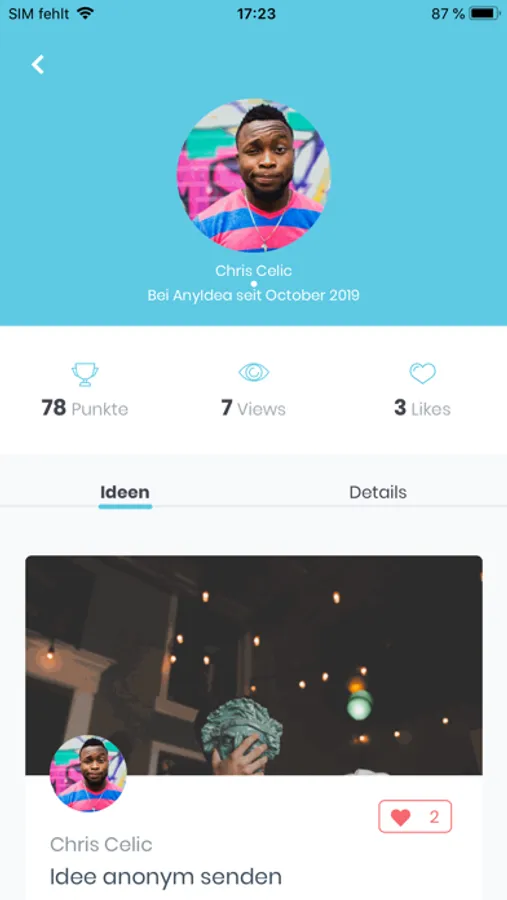
Task: Click the profile name Chris Celic header
Action: click(x=254, y=270)
